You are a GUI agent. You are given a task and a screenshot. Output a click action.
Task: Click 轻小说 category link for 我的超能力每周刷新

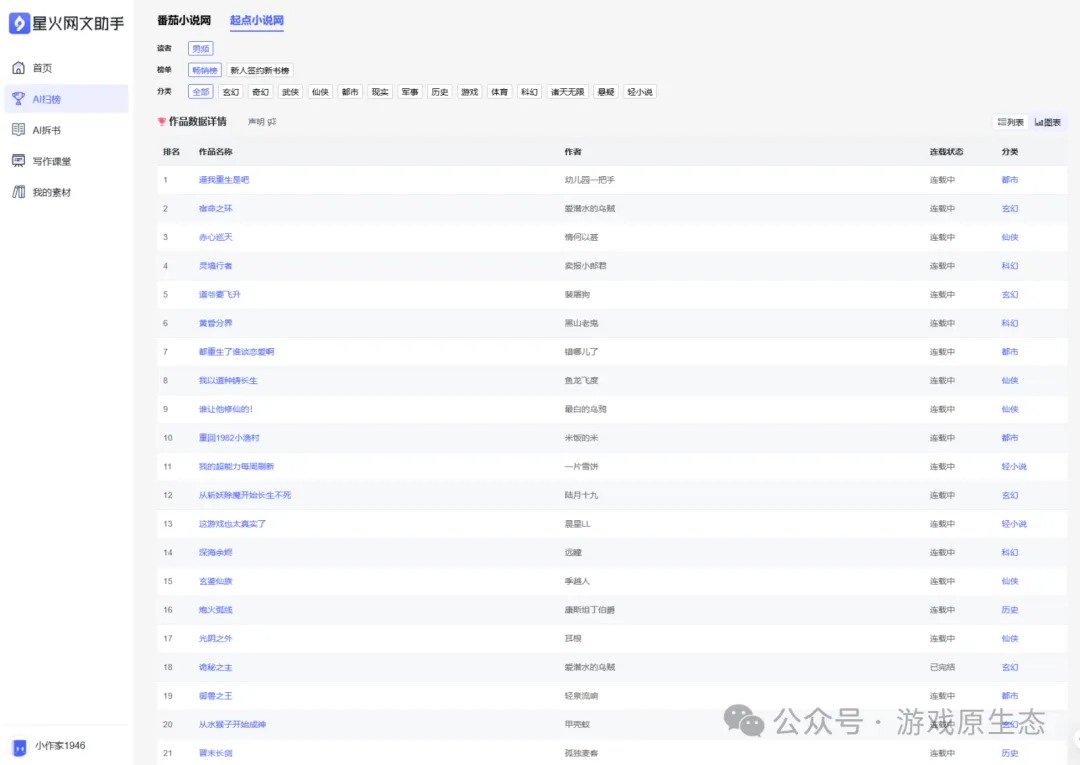[1014, 467]
